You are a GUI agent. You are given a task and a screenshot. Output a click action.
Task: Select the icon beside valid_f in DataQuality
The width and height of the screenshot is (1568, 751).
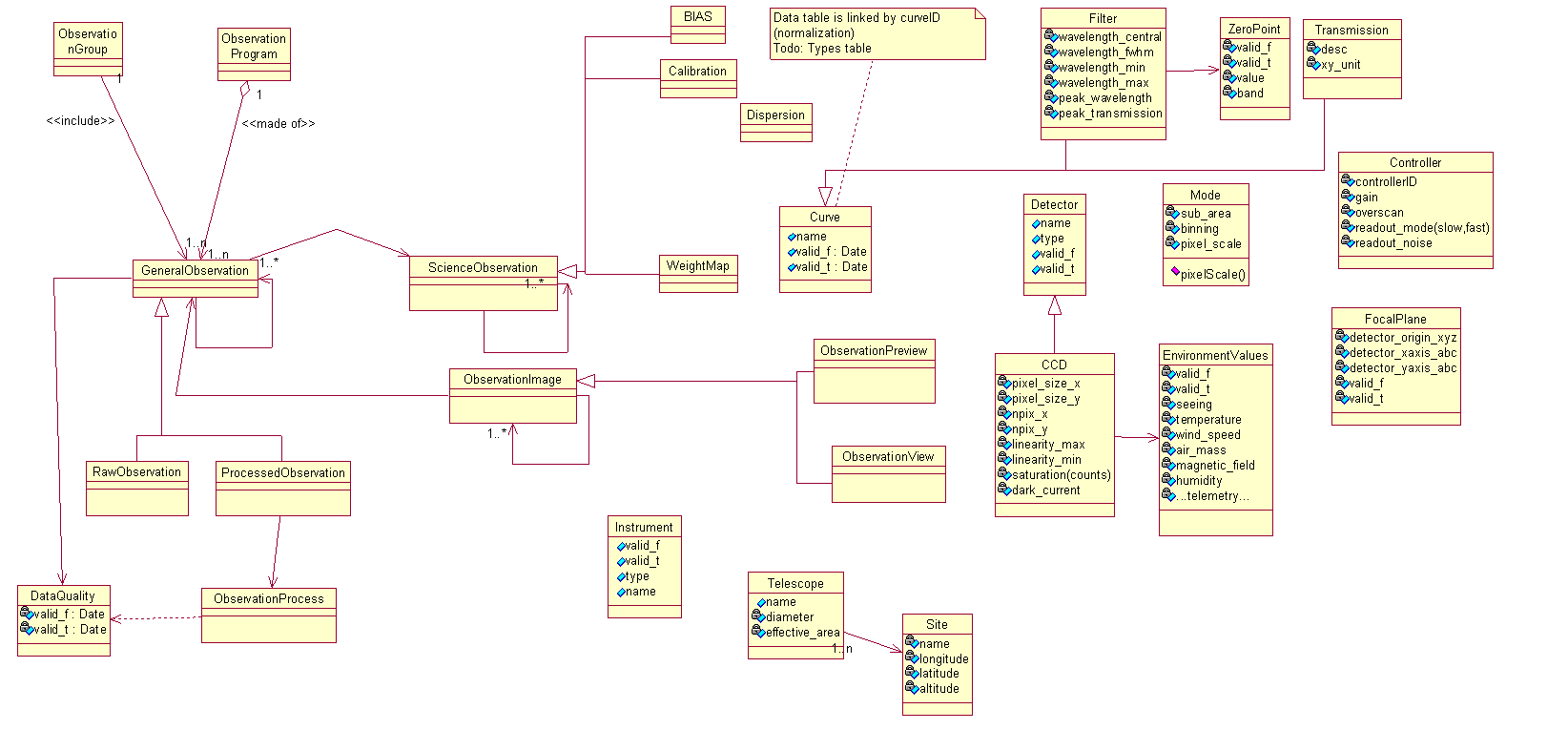[x=27, y=614]
